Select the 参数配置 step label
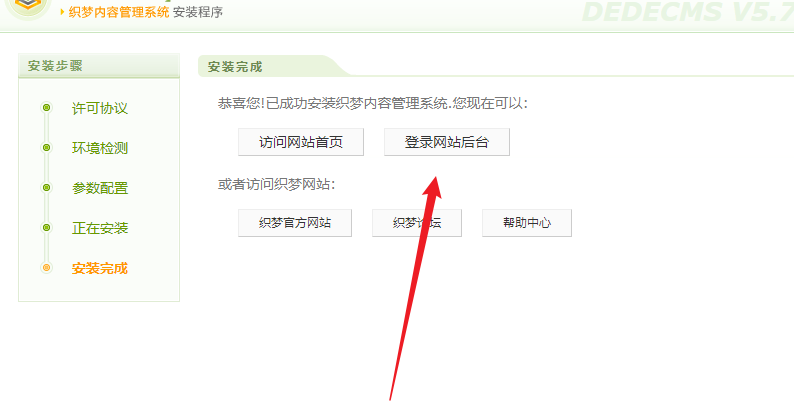794x409 pixels. click(x=100, y=188)
